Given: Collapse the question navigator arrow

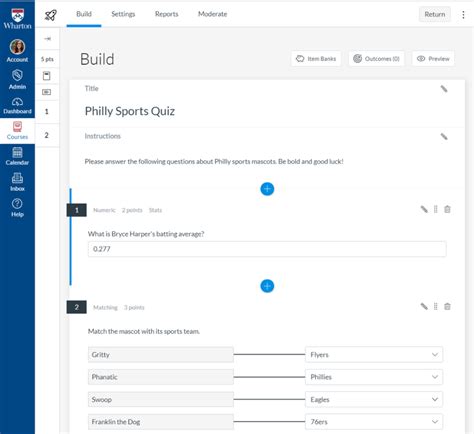Looking at the screenshot, I should (x=47, y=39).
